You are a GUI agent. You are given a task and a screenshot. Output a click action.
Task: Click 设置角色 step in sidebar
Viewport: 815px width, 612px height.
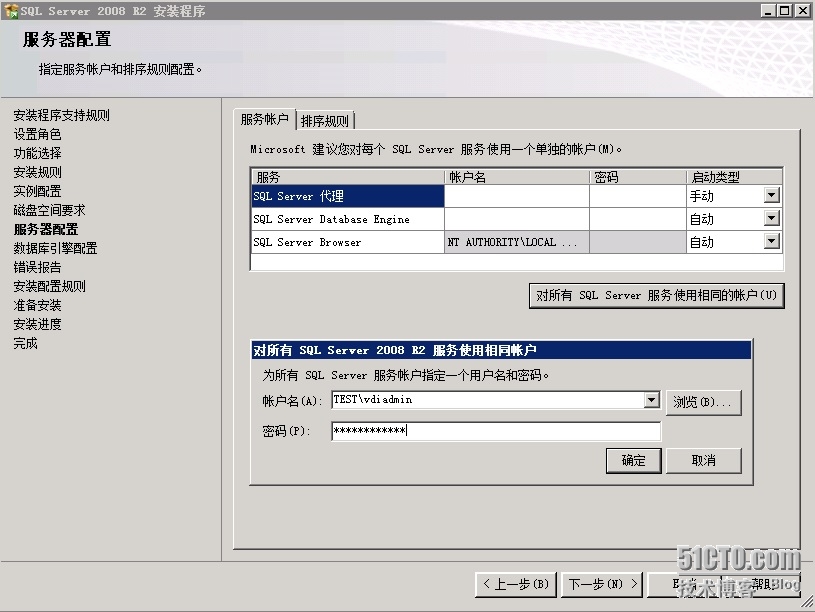[x=37, y=134]
